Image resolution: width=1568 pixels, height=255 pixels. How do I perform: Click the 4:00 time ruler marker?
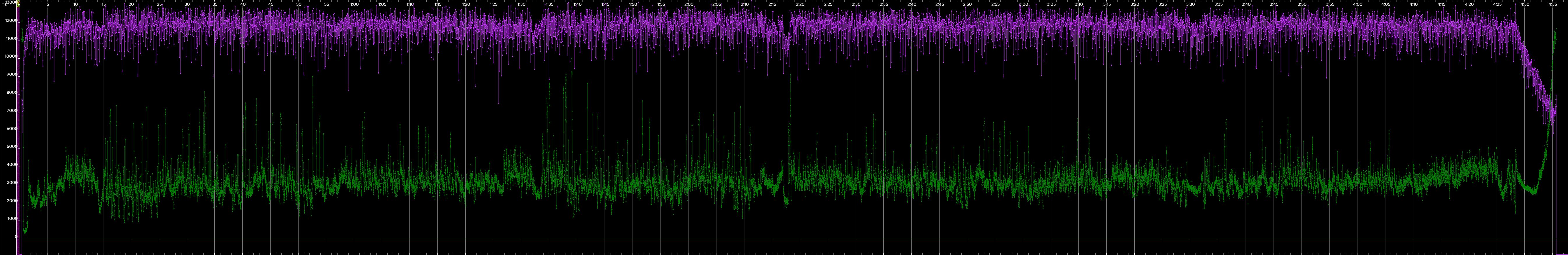point(1358,4)
